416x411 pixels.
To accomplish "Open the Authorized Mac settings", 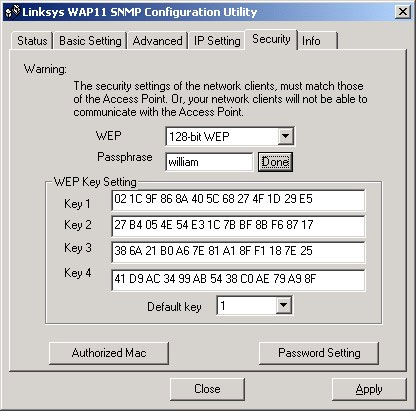I will (109, 353).
